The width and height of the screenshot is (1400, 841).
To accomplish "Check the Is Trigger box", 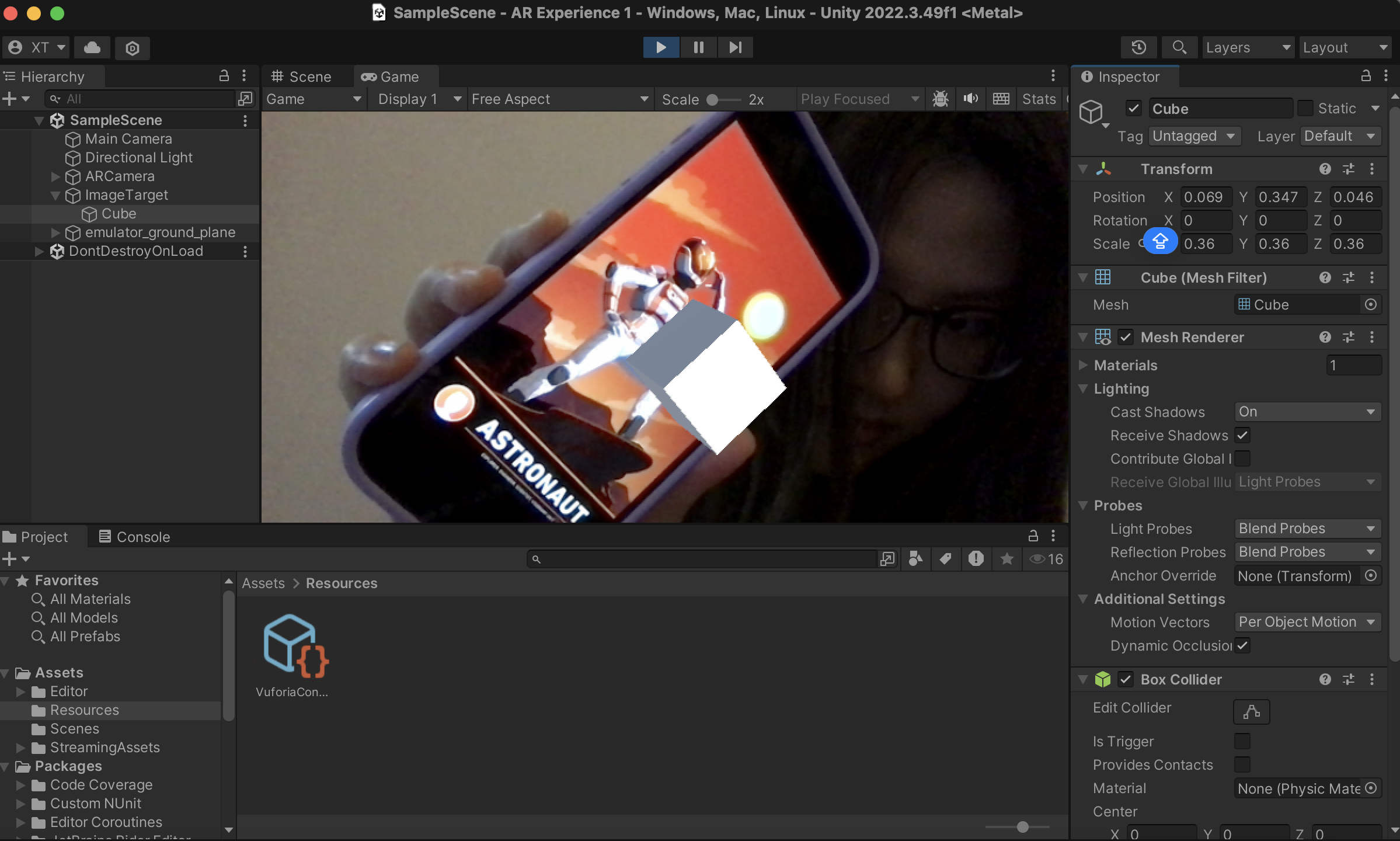I will point(1242,741).
